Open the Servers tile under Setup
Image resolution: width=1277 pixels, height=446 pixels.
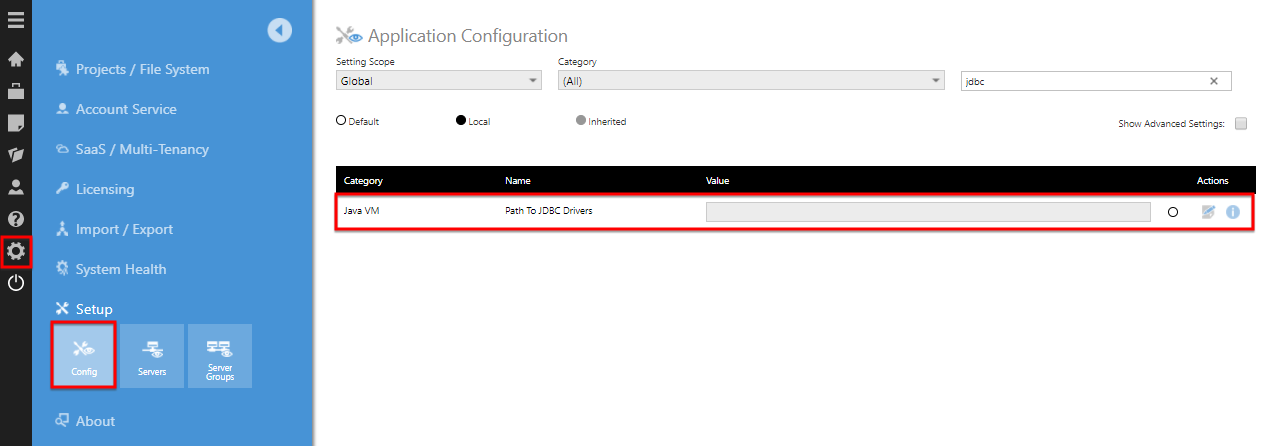pyautogui.click(x=152, y=355)
